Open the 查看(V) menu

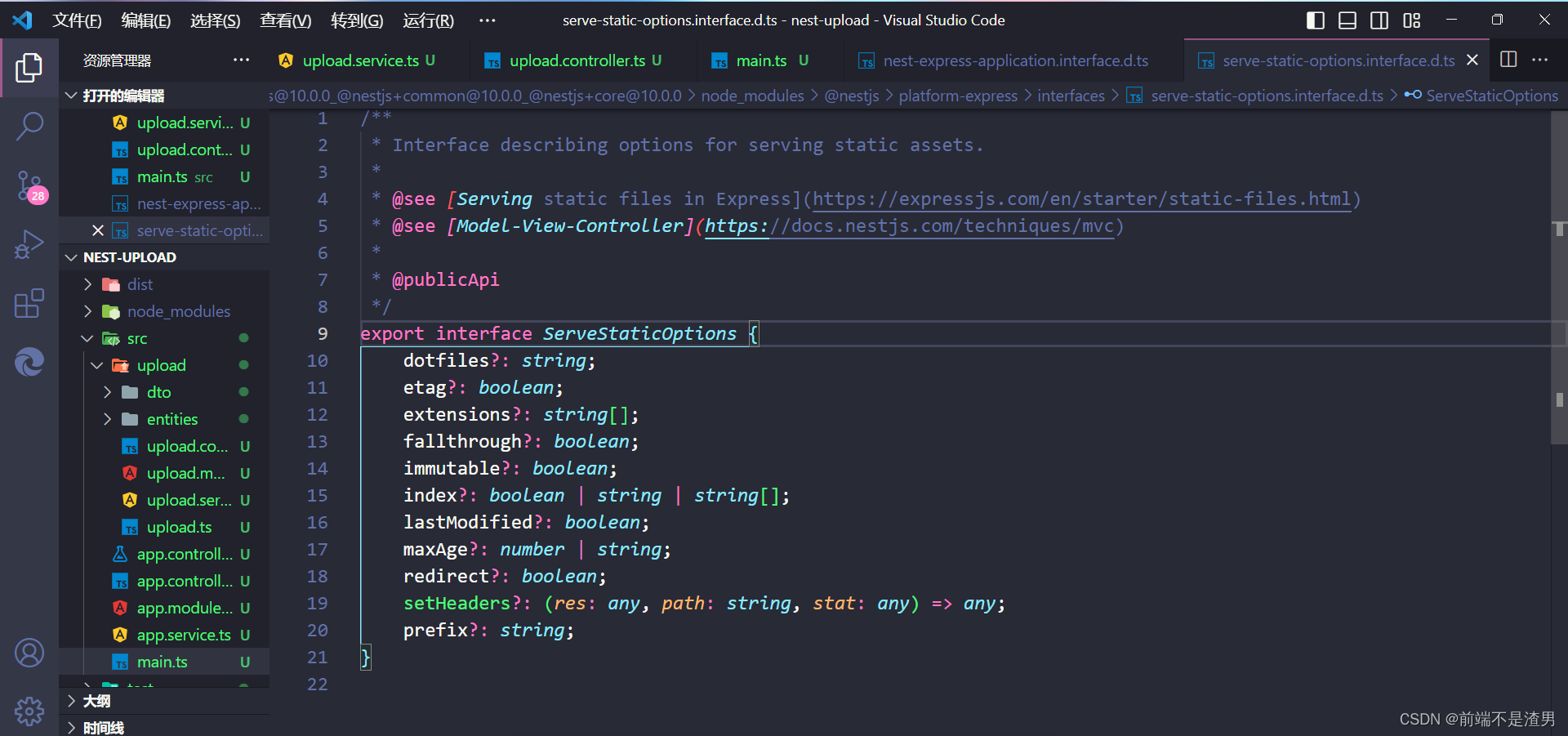point(286,20)
